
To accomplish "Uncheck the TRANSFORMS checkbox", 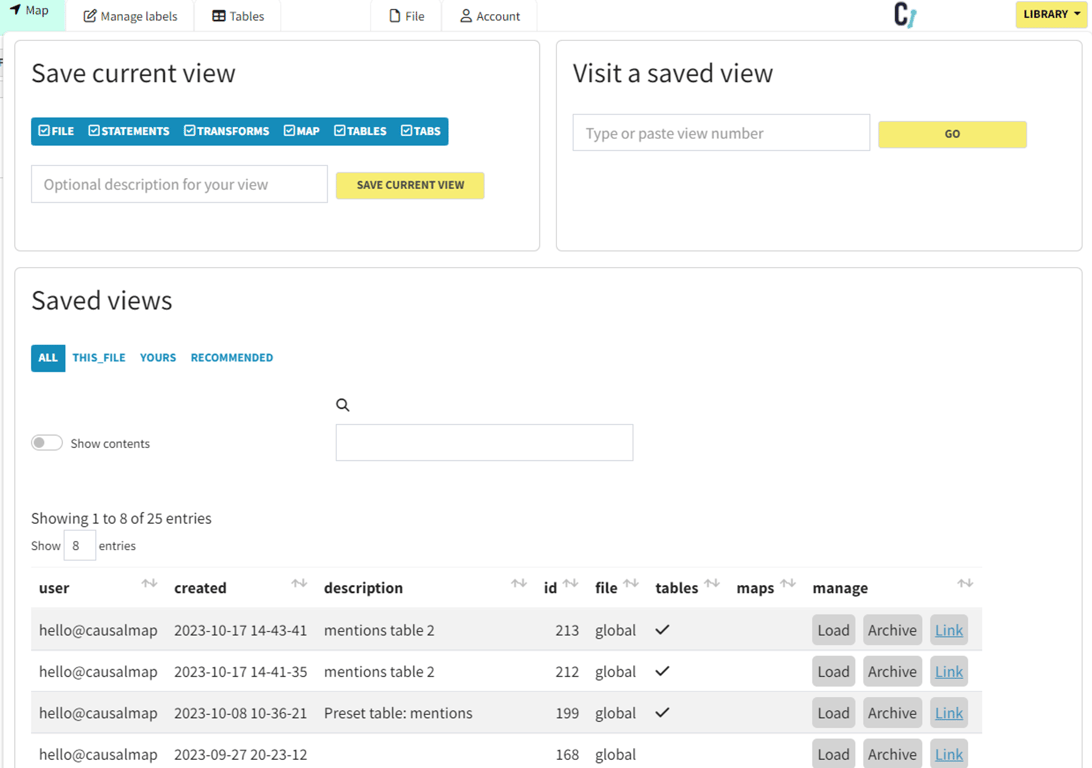I will pyautogui.click(x=190, y=131).
